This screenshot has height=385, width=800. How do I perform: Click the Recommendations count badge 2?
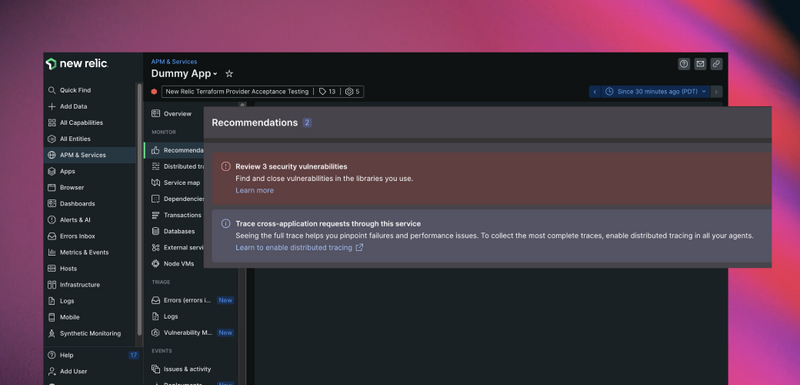pos(307,123)
